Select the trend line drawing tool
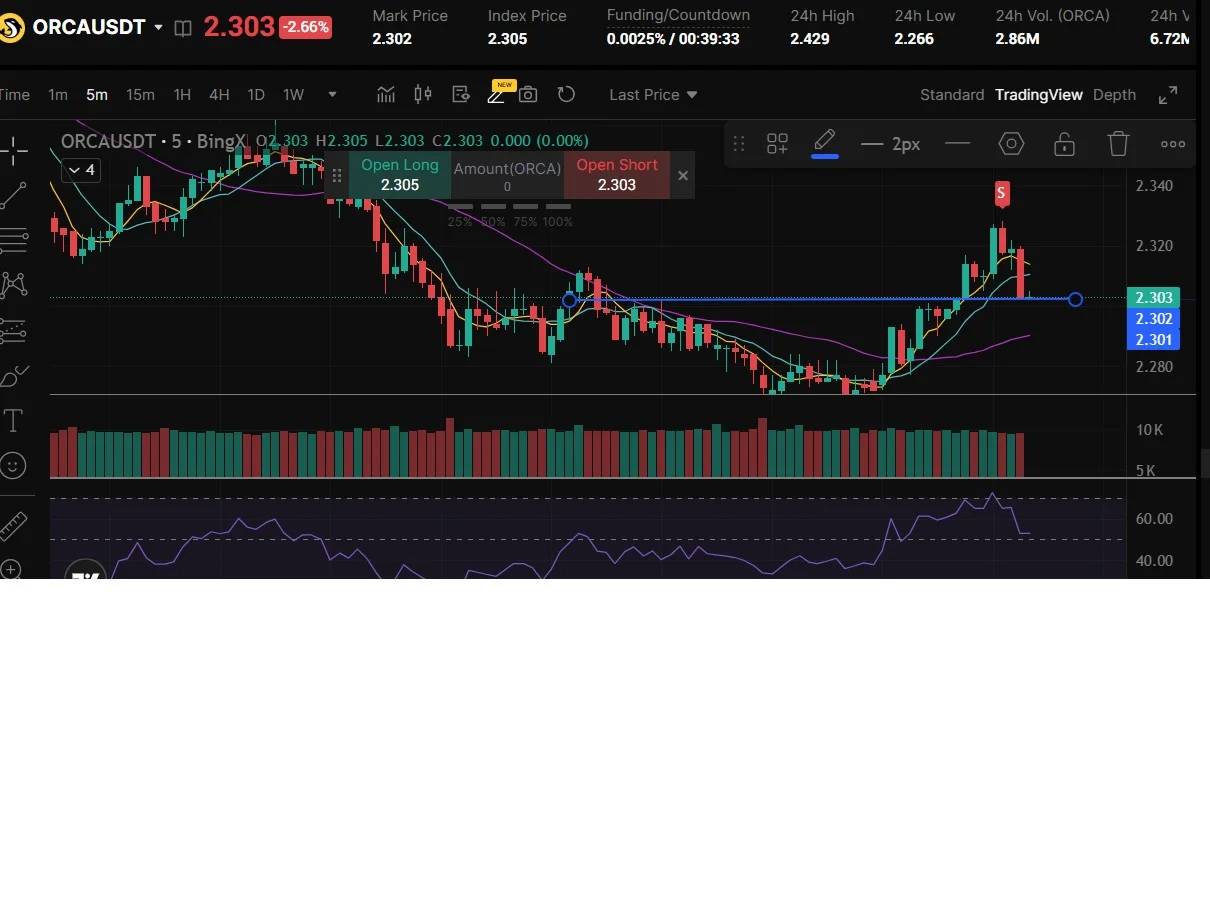The image size is (1210, 907). [x=14, y=195]
